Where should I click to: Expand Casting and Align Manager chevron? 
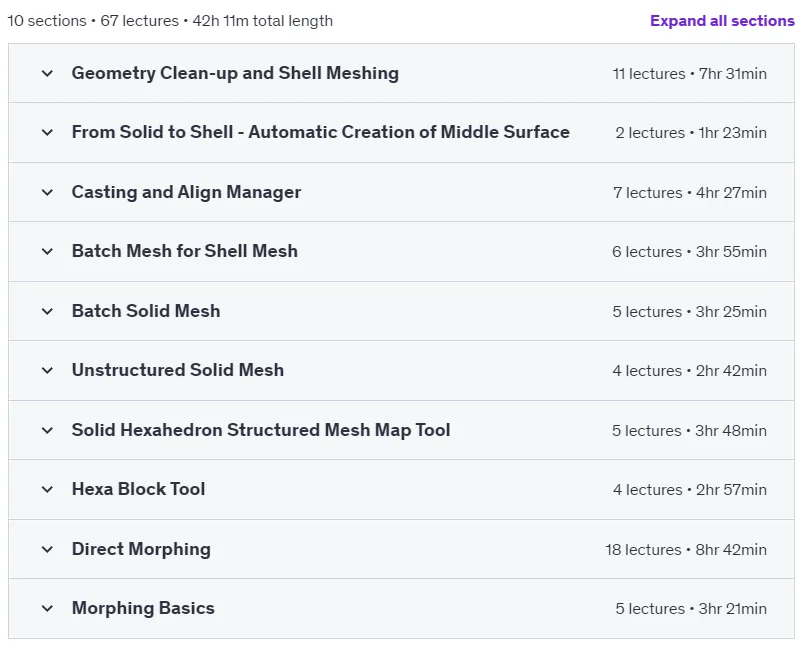pos(47,193)
